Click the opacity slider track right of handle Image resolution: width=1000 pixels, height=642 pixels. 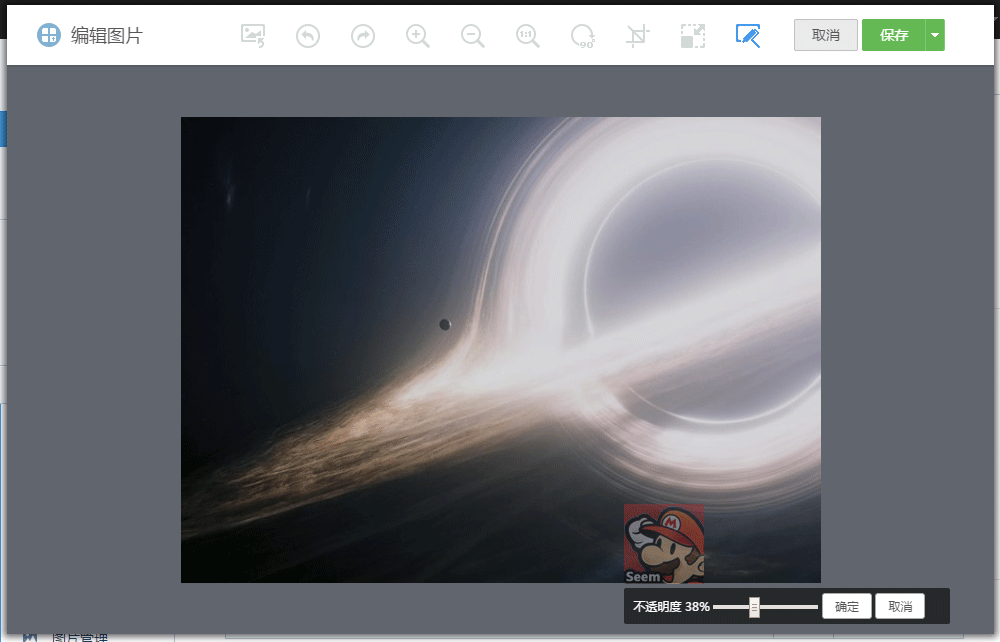[x=790, y=607]
